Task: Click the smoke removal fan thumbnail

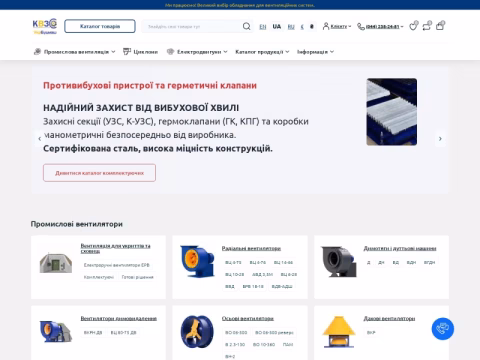Action: click(x=56, y=331)
